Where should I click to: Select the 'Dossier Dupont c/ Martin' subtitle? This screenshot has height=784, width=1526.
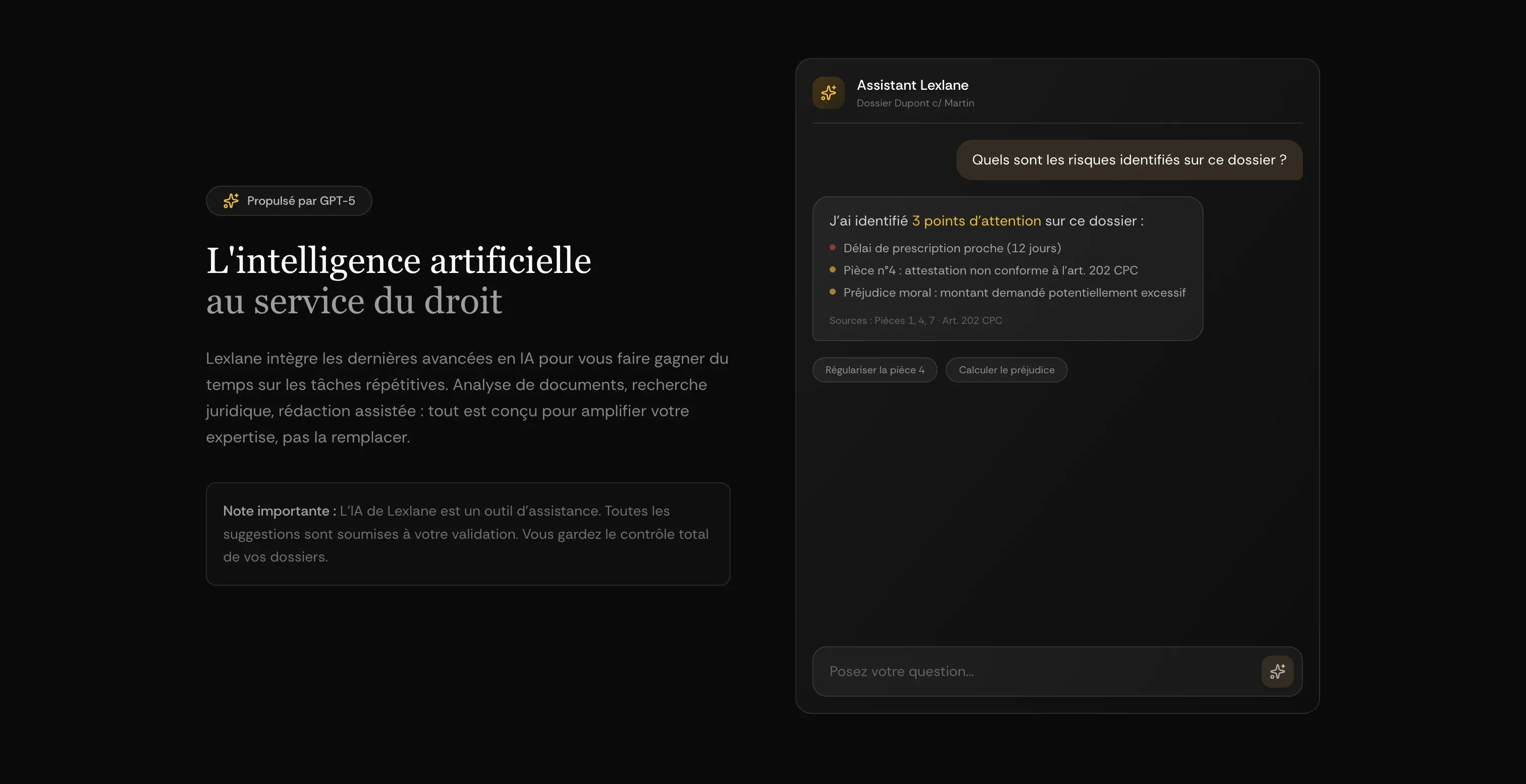(x=915, y=102)
